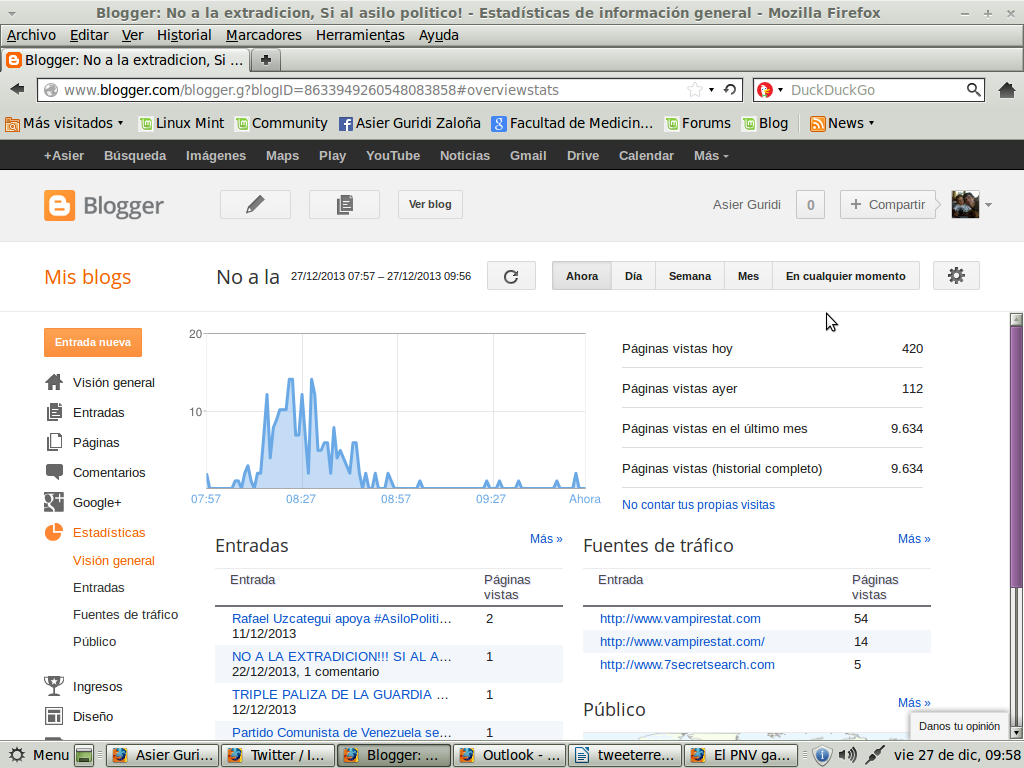The image size is (1024, 768).
Task: Open the Más Google bar dropdown
Action: click(711, 155)
